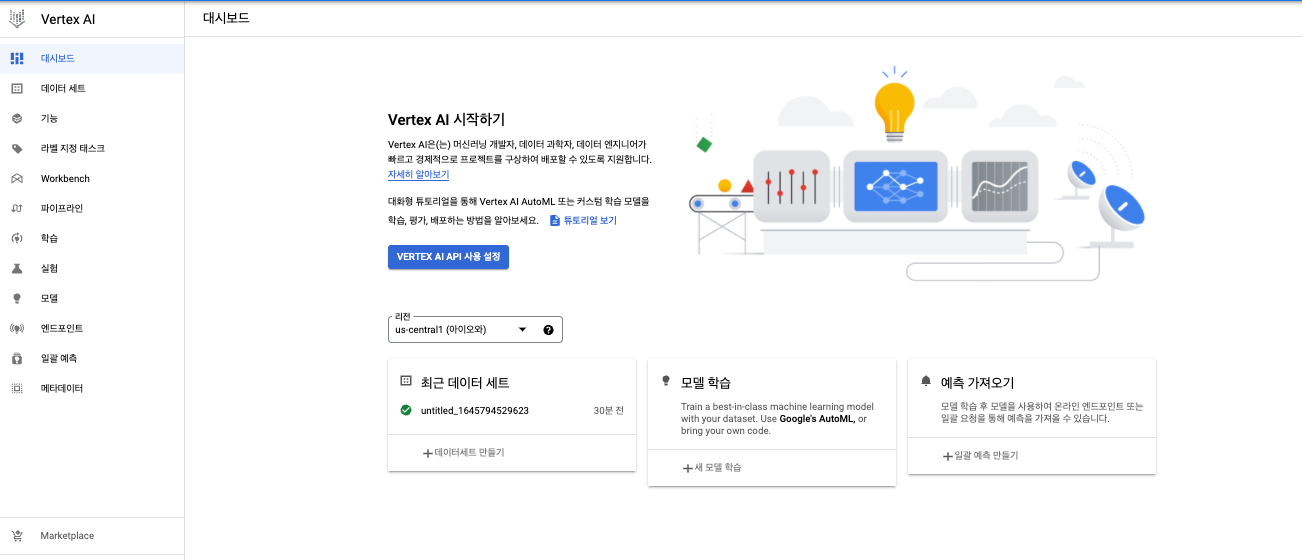Viewport: 1302px width, 560px height.
Task: Click the Vertex AI 시작하기 heading
Action: tap(446, 120)
